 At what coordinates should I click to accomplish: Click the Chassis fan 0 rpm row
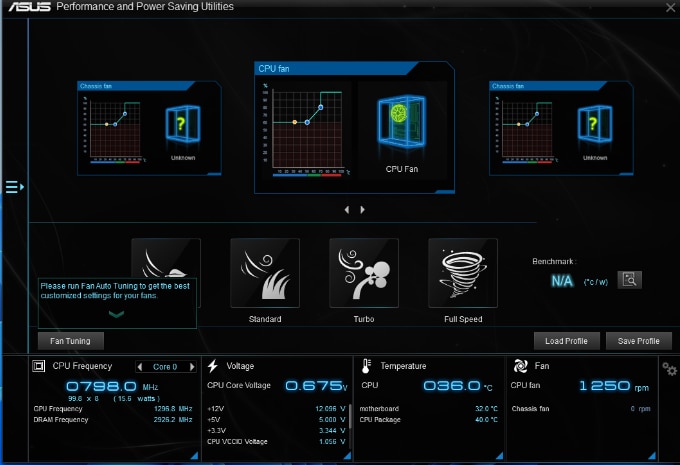[581, 409]
